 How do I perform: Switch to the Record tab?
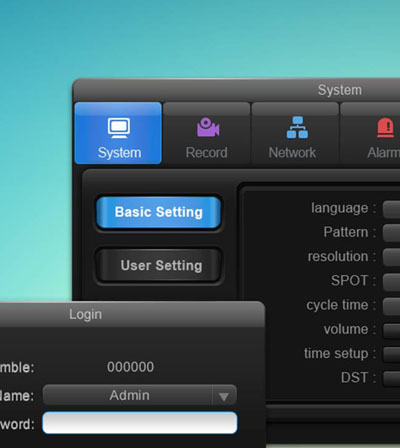(207, 133)
